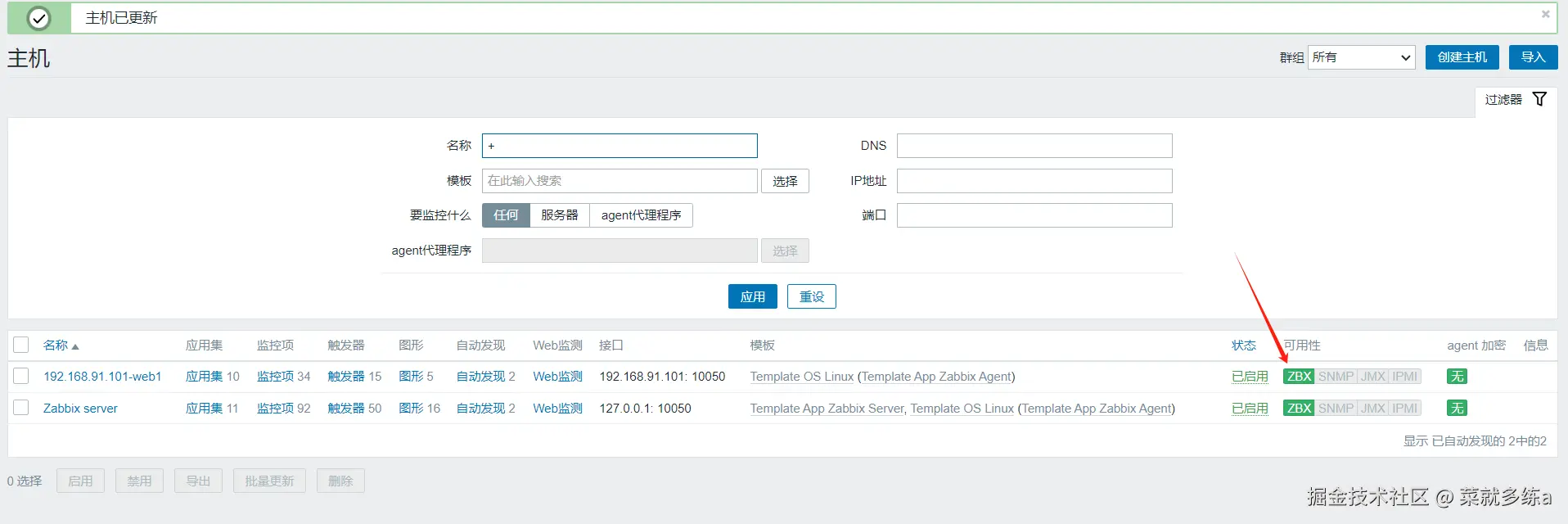Click SNMP availability badge for 192.168.91.101-web1

click(1336, 377)
